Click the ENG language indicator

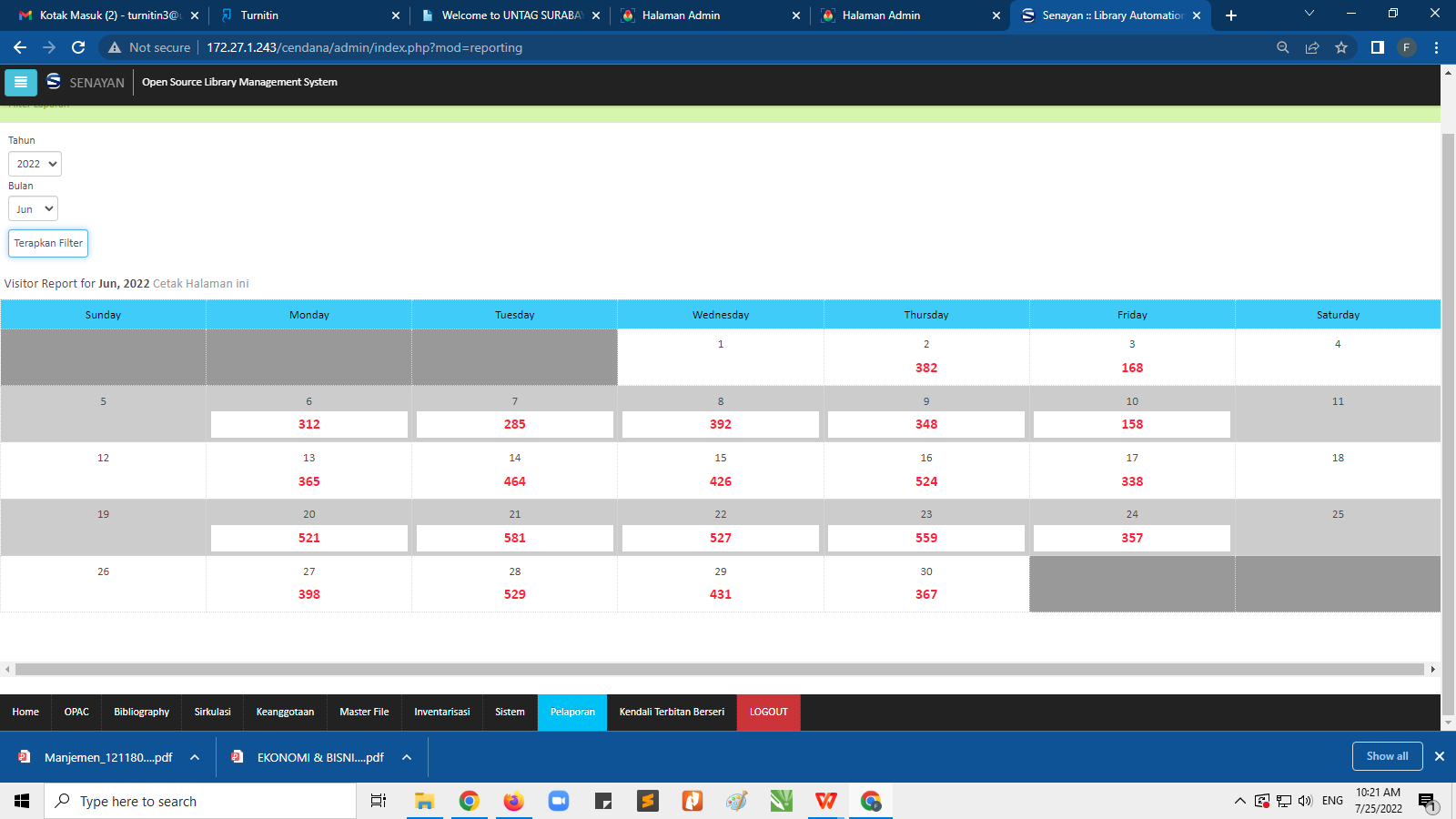click(x=1332, y=801)
